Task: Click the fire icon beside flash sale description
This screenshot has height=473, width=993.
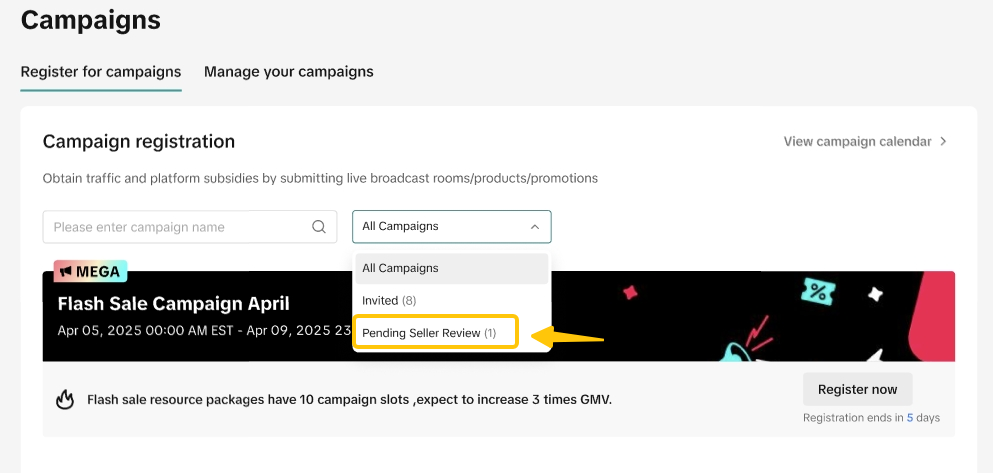Action: point(65,400)
